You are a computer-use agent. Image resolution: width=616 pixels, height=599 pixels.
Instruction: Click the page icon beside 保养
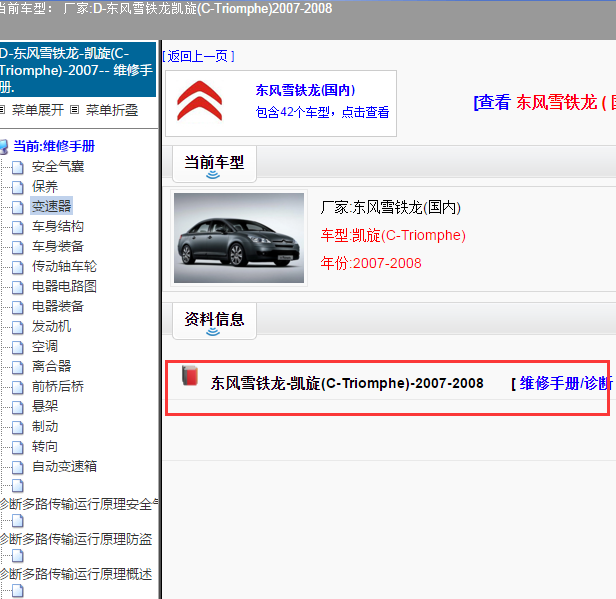tap(18, 187)
